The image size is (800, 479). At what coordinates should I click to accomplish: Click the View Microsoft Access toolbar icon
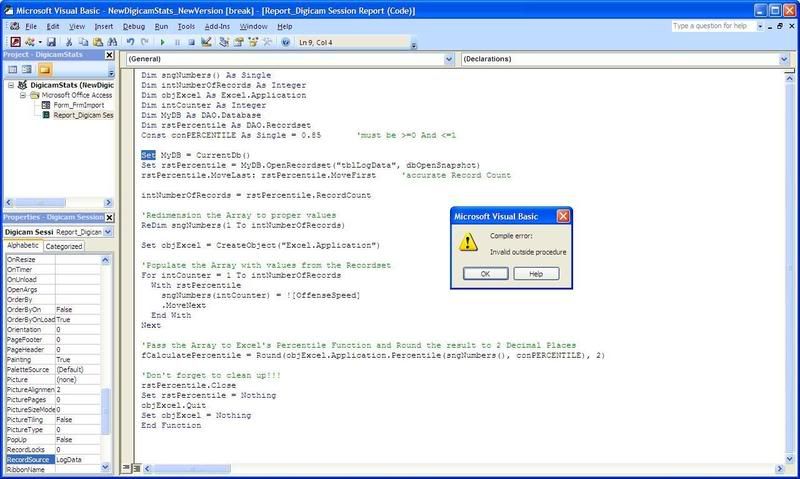(15, 42)
